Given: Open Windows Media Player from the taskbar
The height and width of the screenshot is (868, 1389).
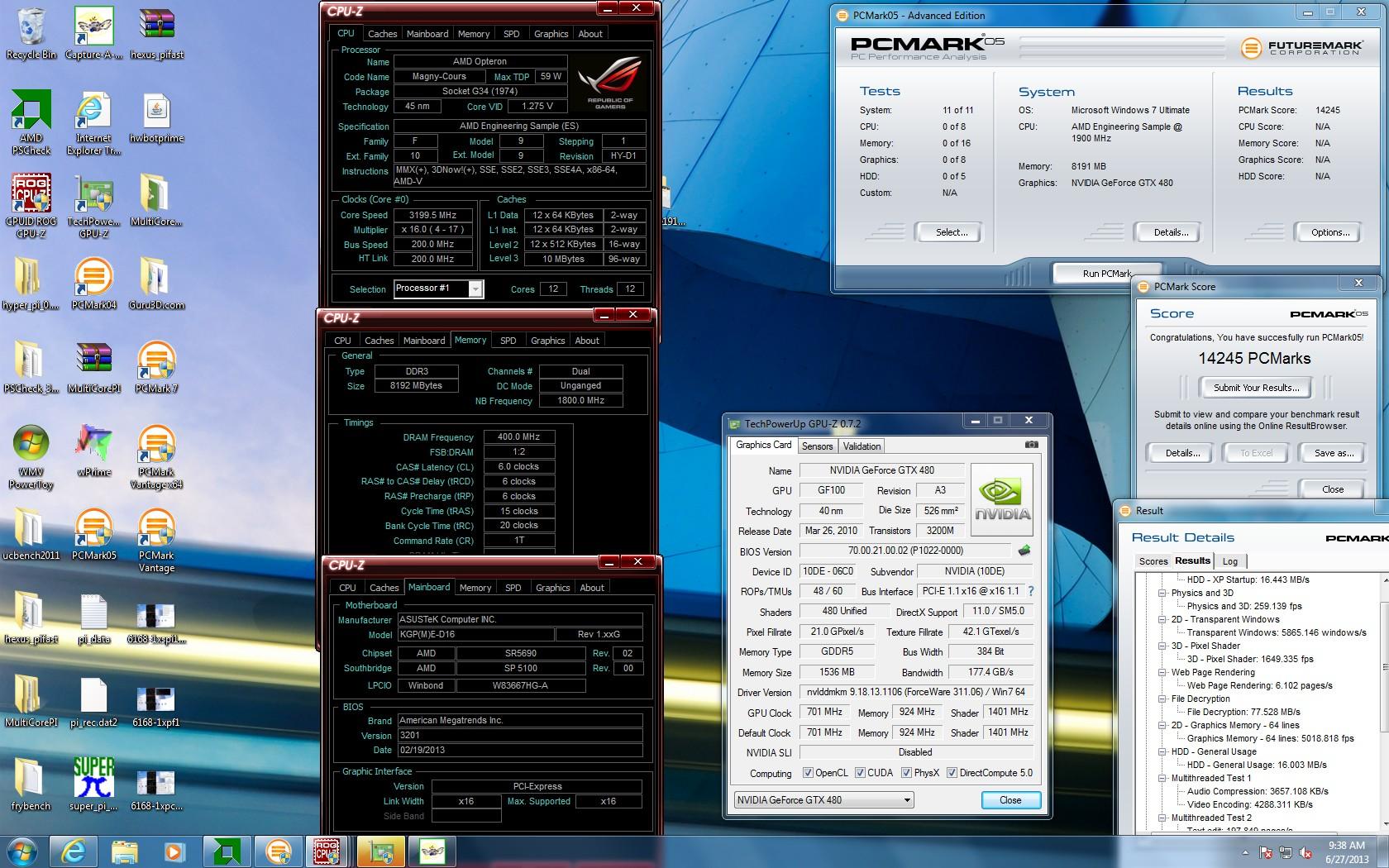Looking at the screenshot, I should 174,851.
